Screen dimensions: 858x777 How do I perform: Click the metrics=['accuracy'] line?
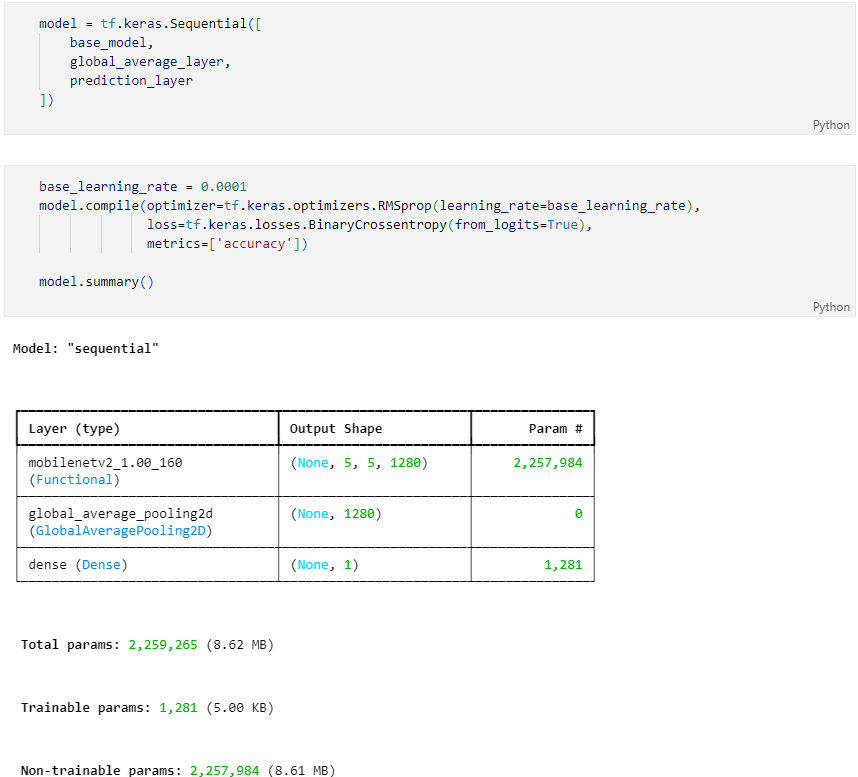coord(227,244)
